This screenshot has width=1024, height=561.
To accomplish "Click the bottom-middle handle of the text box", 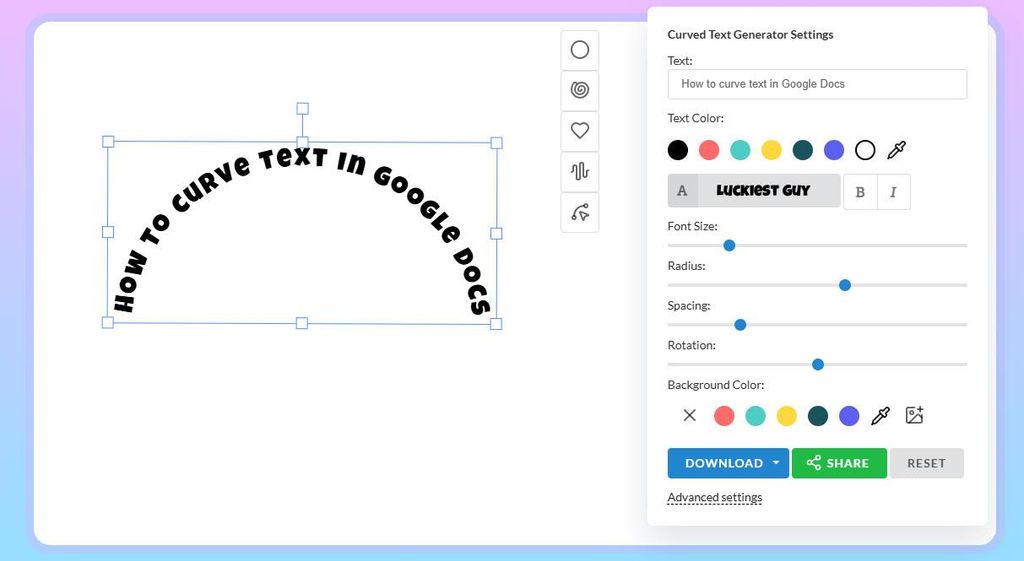I will pos(302,323).
